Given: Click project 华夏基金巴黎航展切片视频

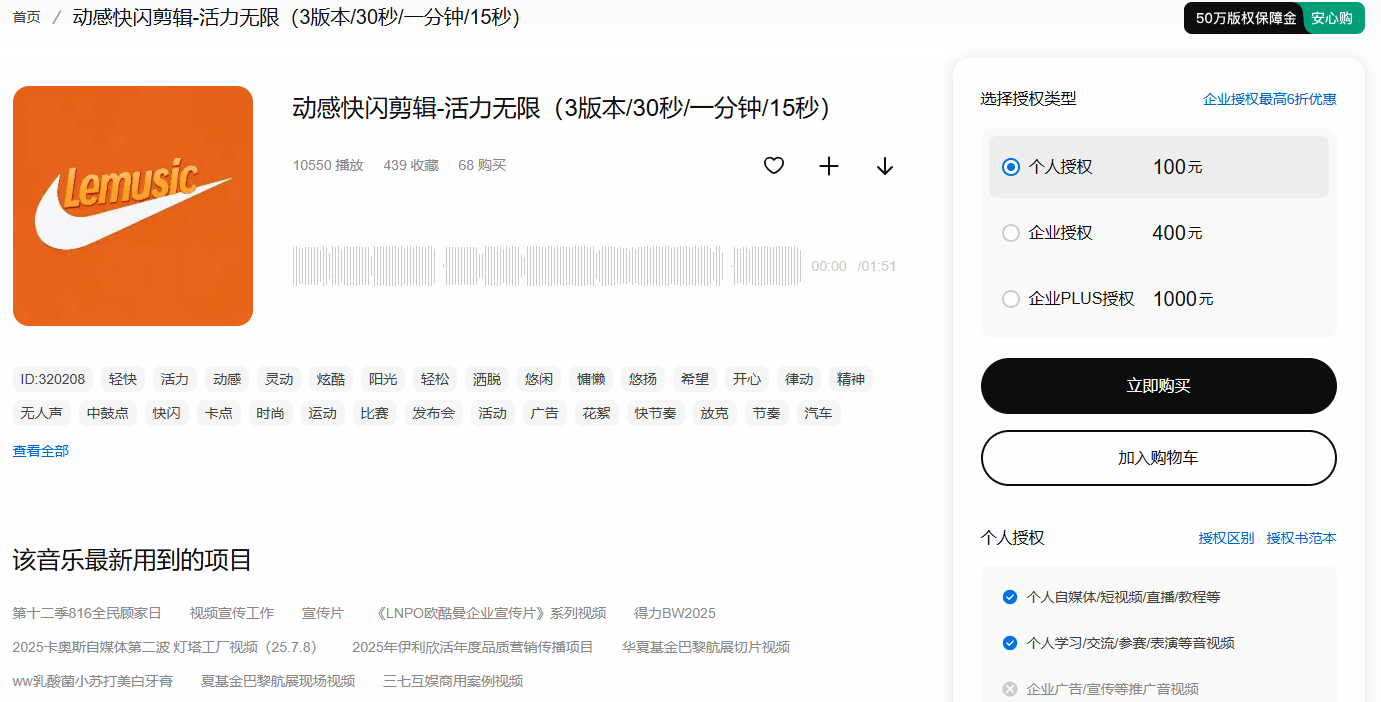Looking at the screenshot, I should [x=706, y=647].
